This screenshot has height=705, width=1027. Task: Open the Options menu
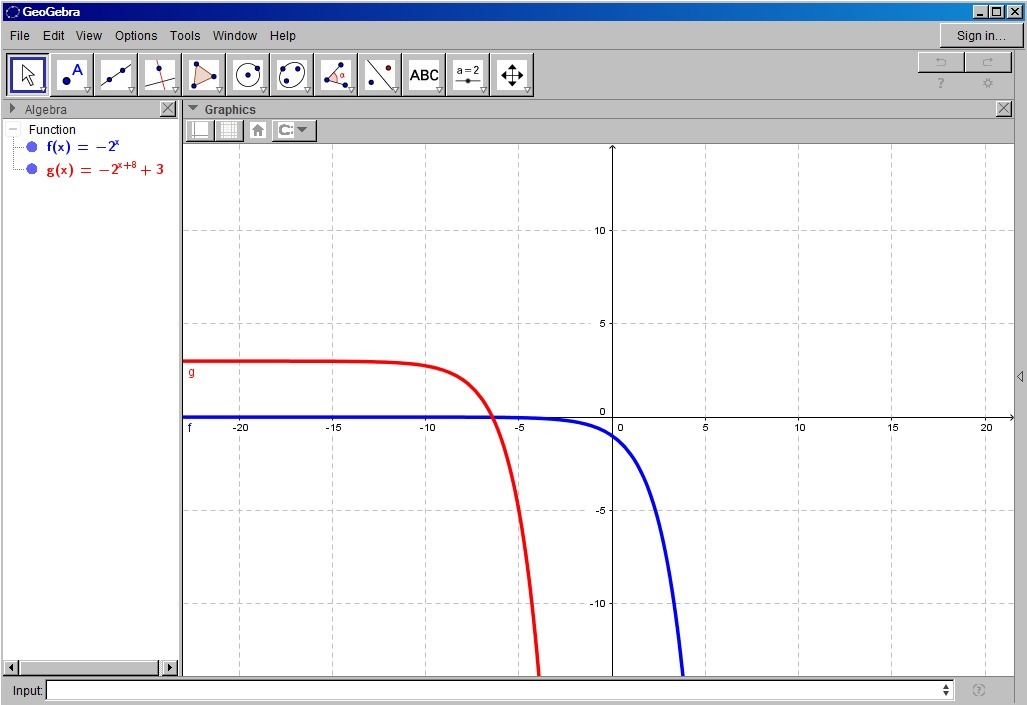pos(136,36)
